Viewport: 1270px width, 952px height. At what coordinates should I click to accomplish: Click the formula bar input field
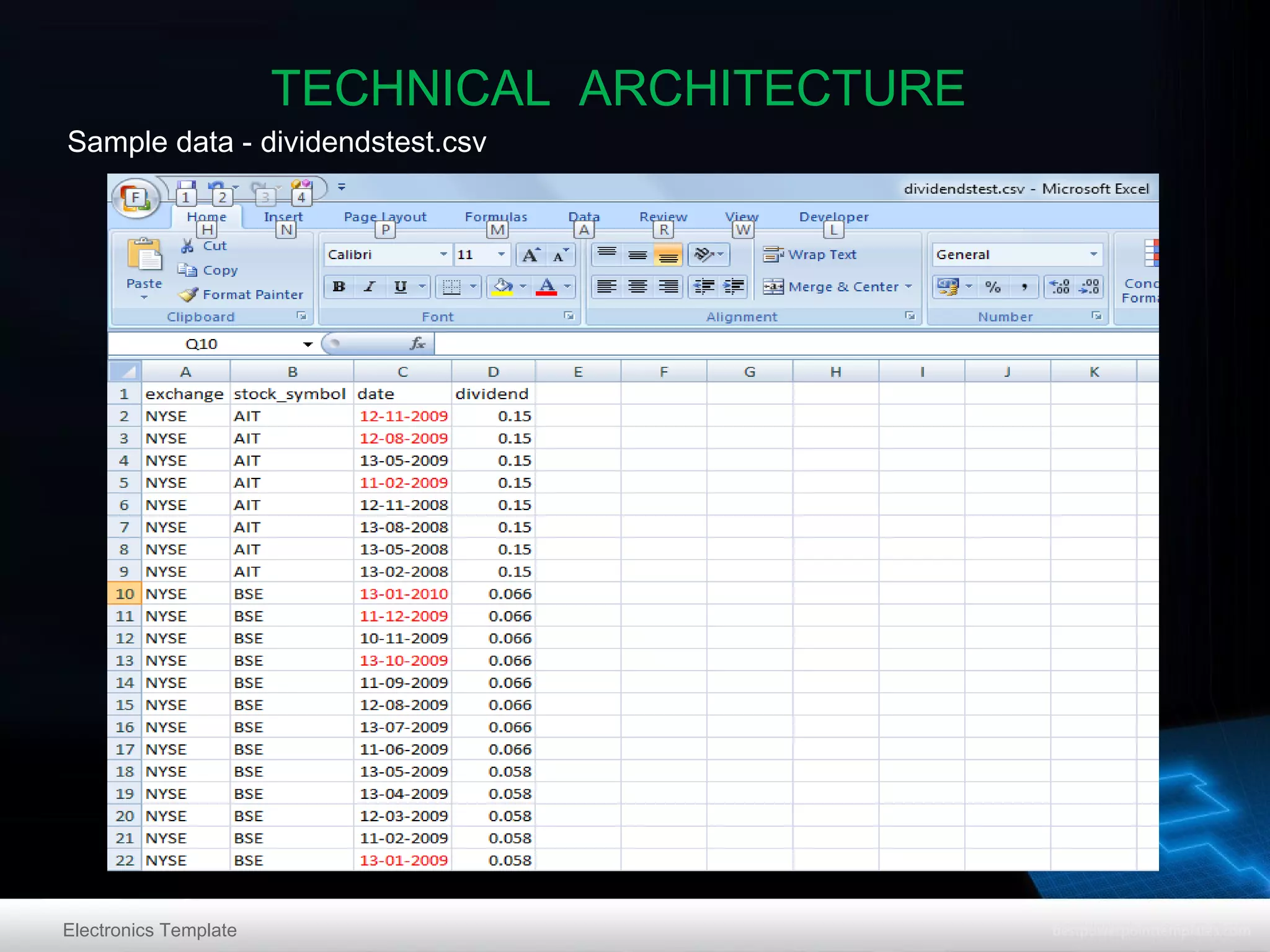tap(796, 343)
